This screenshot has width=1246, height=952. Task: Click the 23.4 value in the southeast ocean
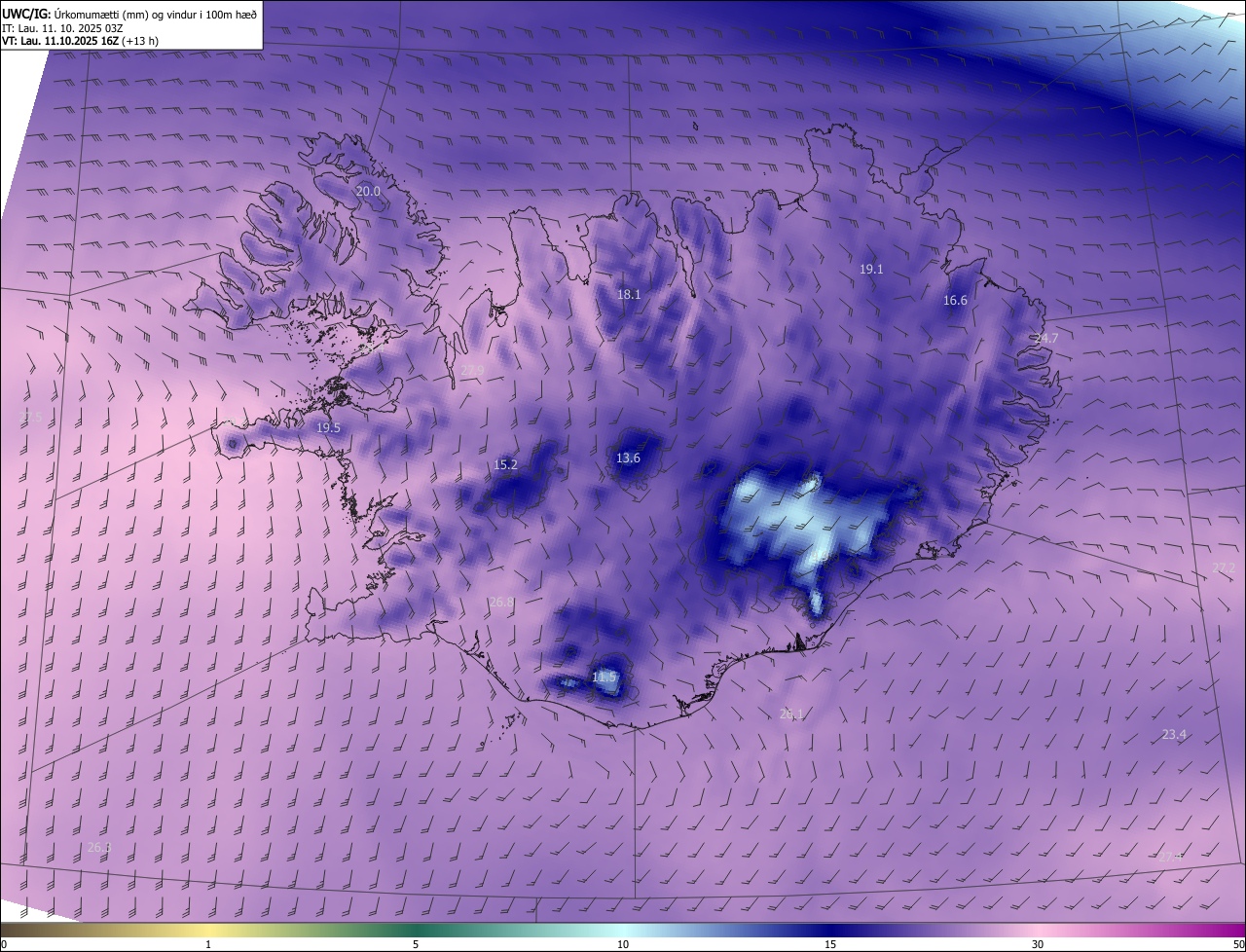[x=1174, y=734]
